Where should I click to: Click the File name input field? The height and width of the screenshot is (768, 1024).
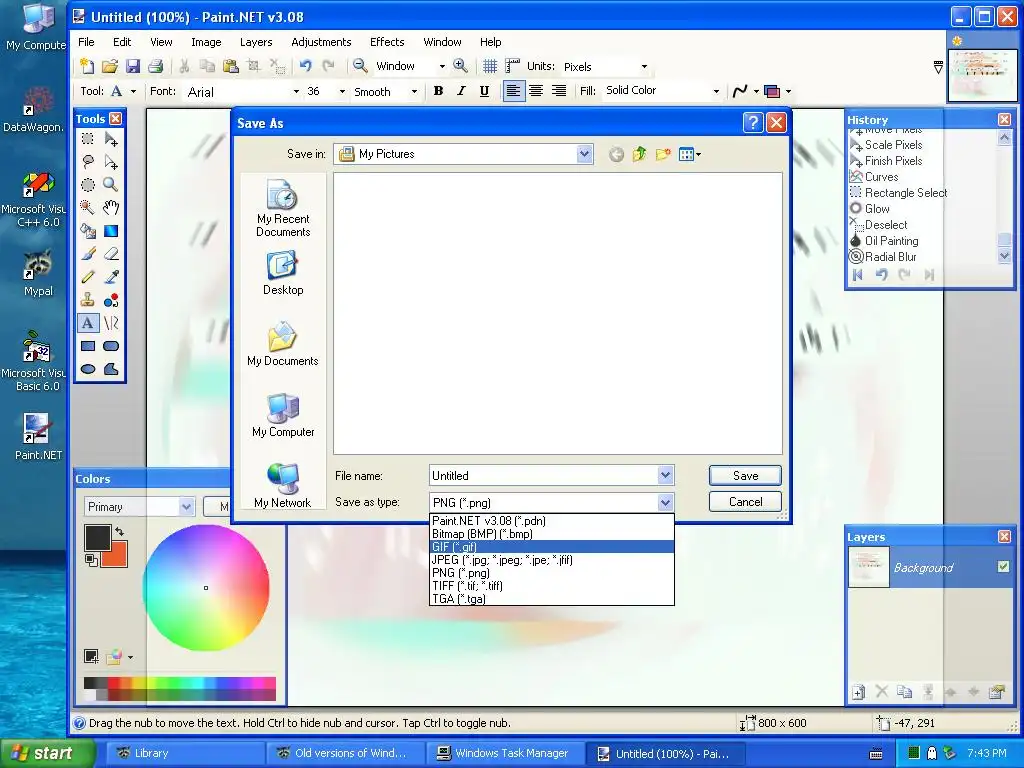pos(544,475)
